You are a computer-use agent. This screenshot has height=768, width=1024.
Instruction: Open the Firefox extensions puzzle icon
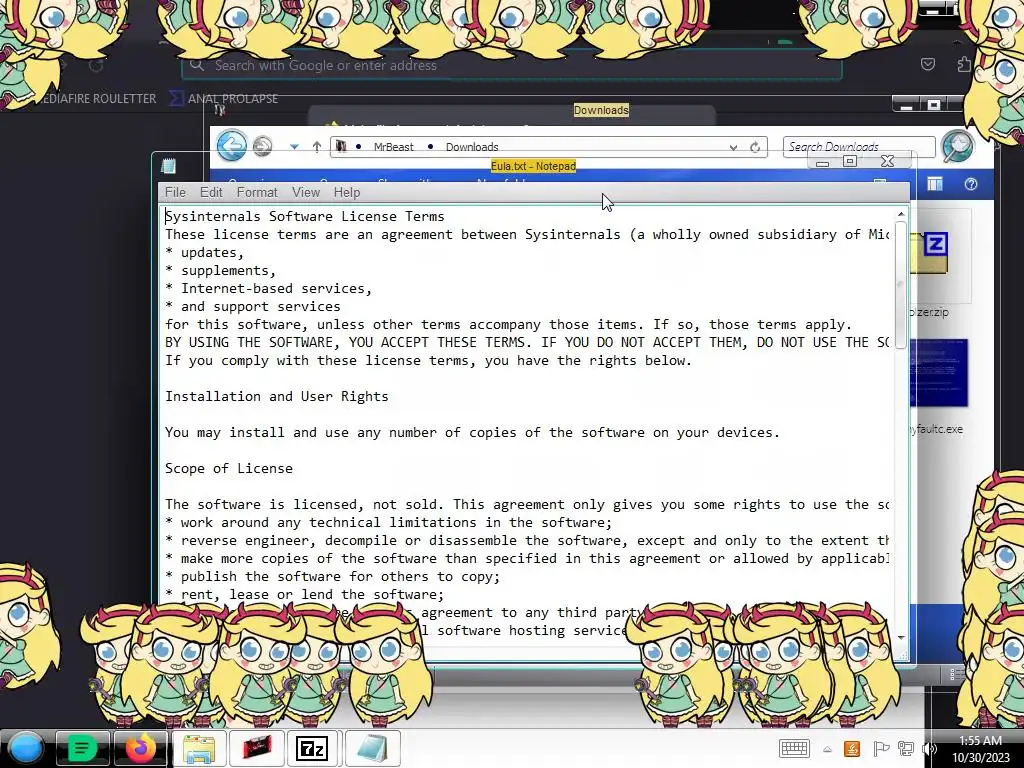pyautogui.click(x=964, y=64)
